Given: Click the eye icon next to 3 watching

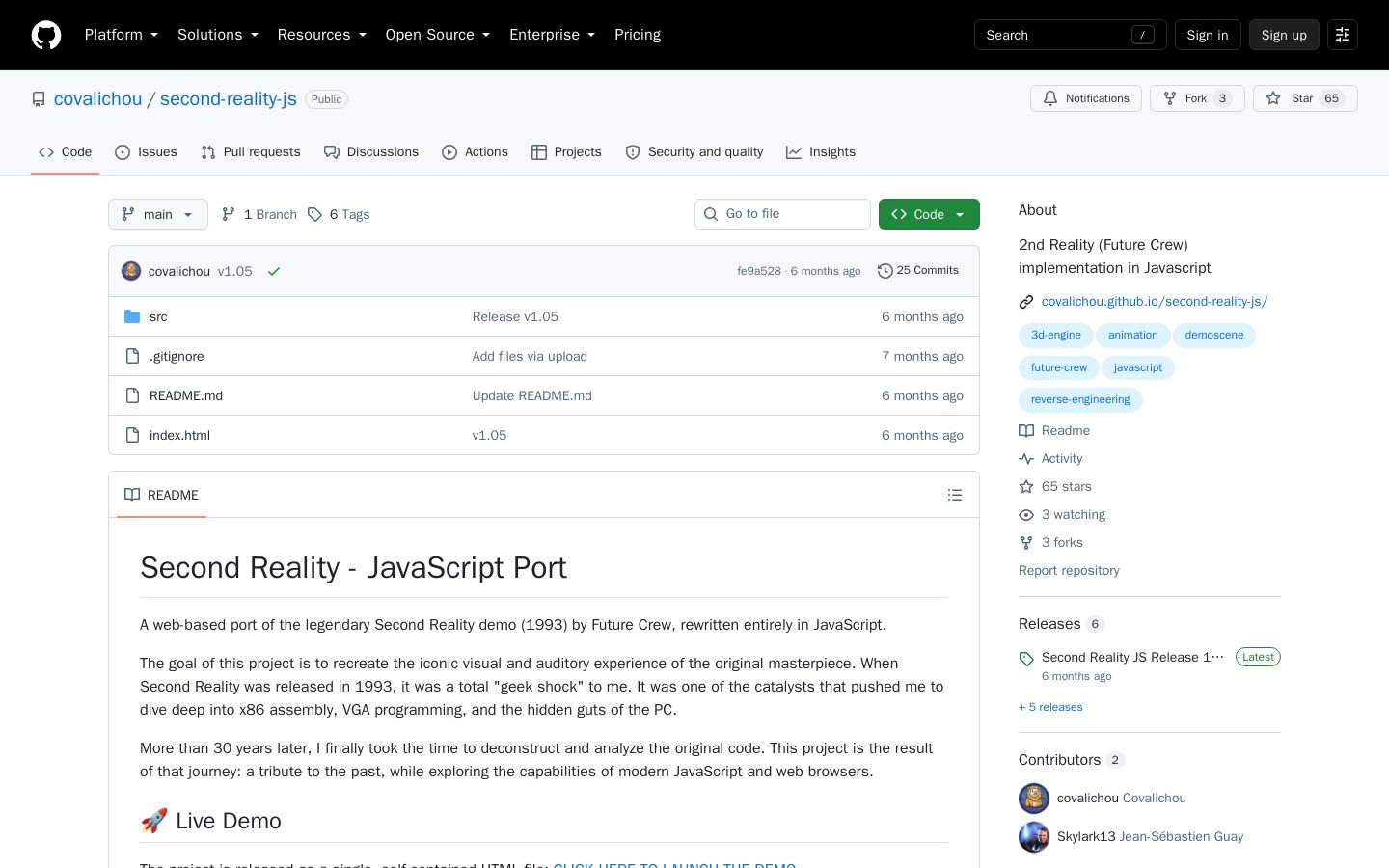Looking at the screenshot, I should tap(1026, 515).
